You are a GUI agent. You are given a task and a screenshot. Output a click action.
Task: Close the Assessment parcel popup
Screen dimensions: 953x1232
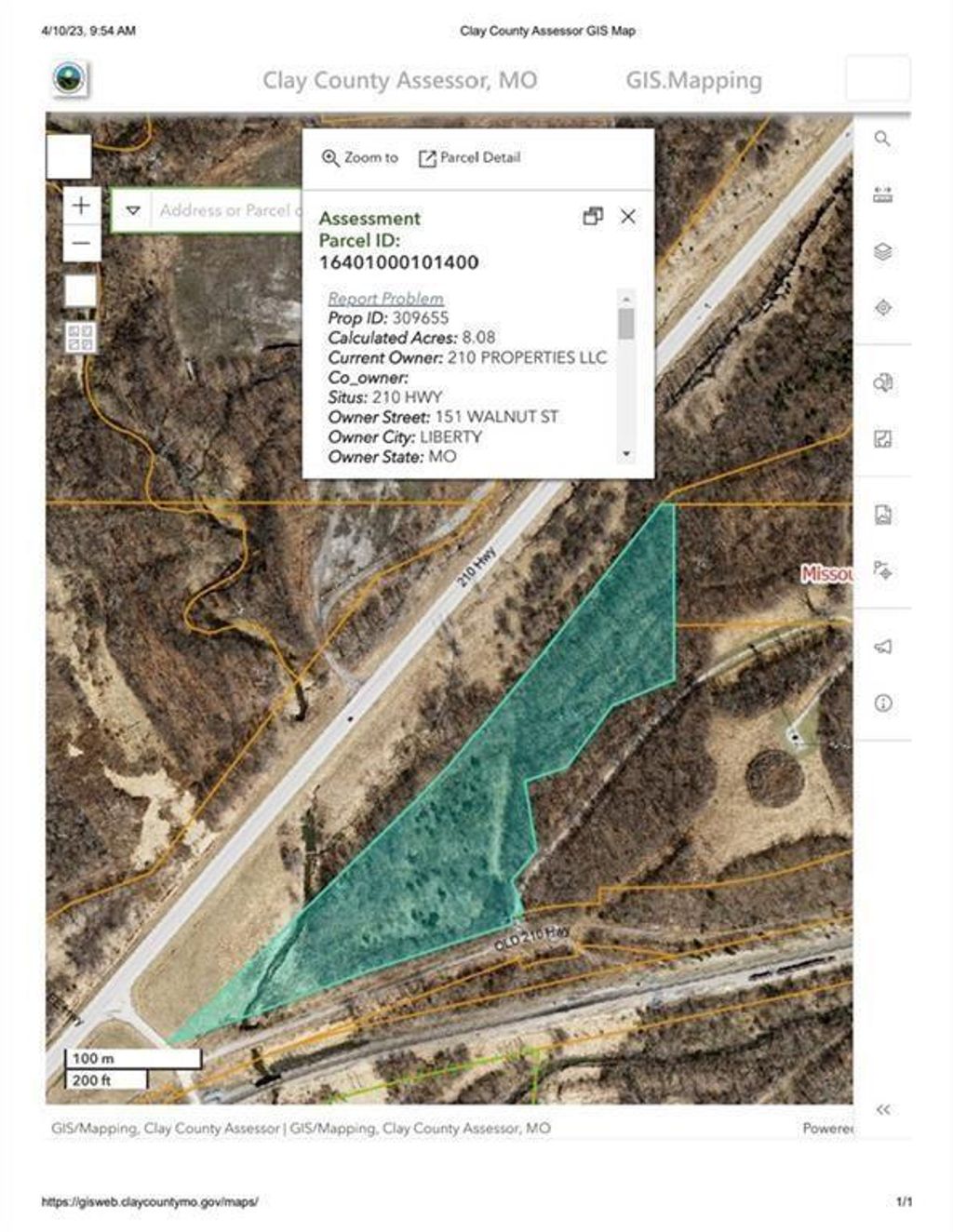click(x=628, y=217)
